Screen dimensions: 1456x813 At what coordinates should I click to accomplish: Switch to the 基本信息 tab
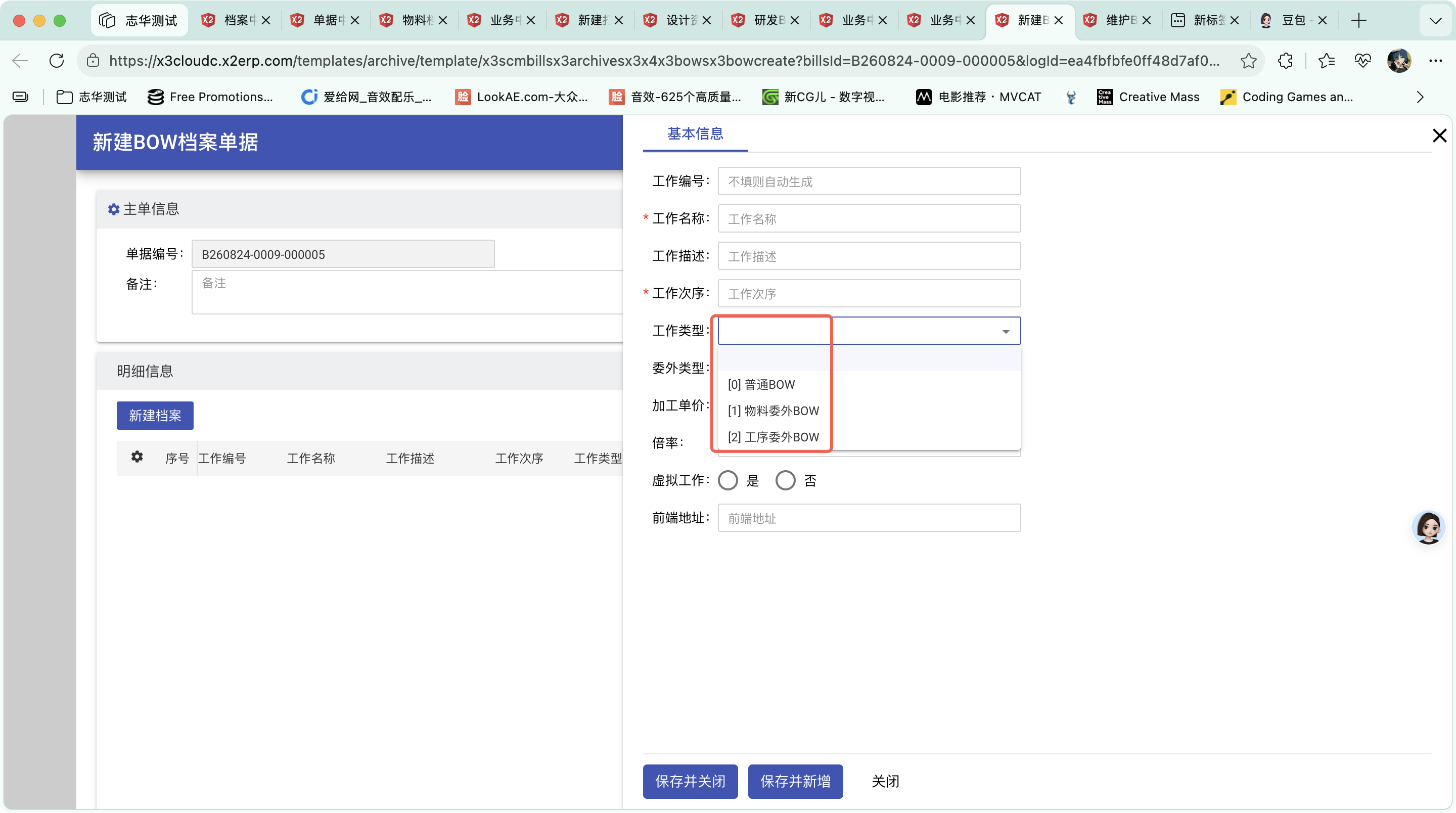coord(695,134)
